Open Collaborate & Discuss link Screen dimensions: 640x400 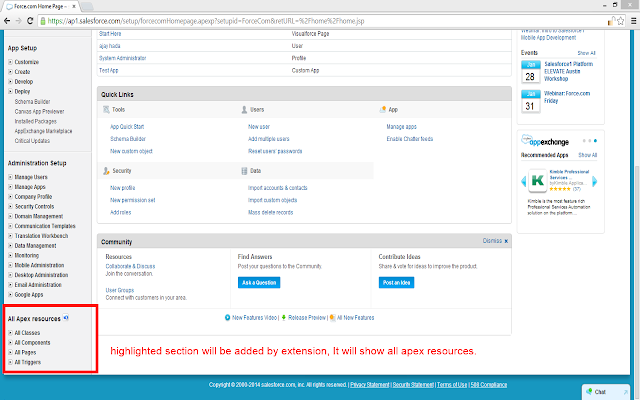point(130,266)
